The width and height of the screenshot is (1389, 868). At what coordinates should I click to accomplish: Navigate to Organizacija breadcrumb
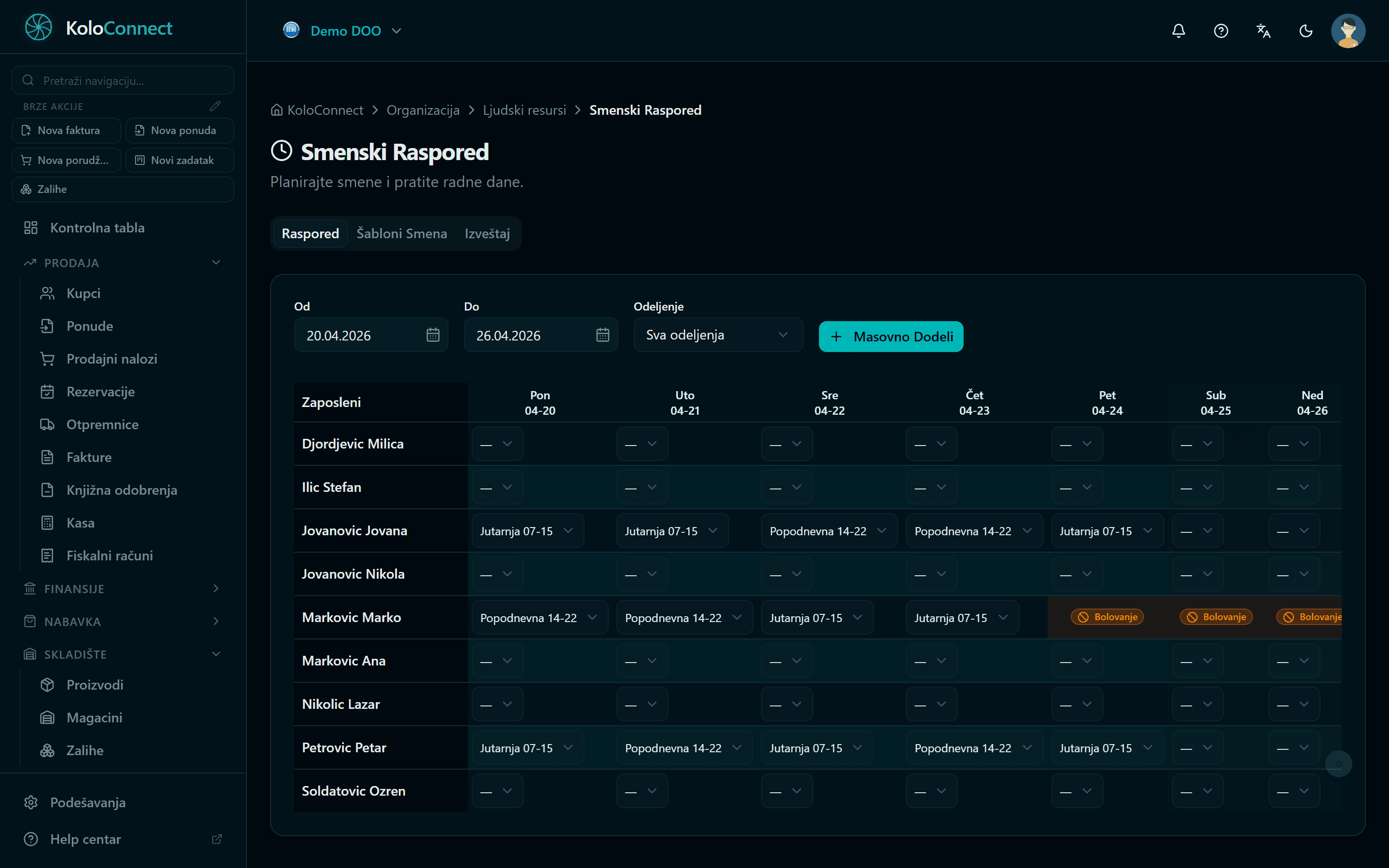click(x=423, y=110)
